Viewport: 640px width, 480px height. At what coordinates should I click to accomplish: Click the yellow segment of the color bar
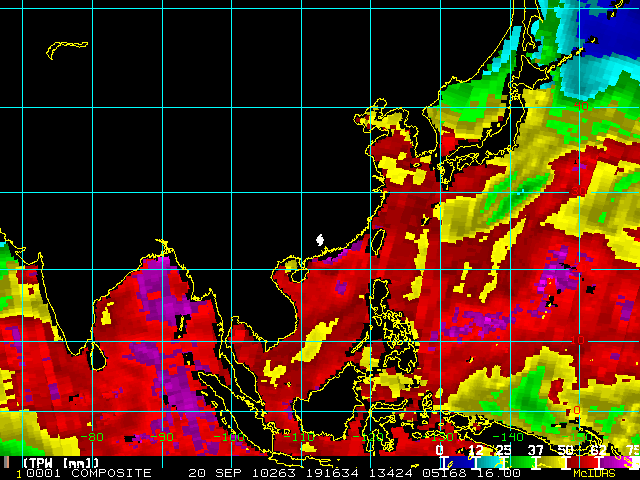click(550, 462)
